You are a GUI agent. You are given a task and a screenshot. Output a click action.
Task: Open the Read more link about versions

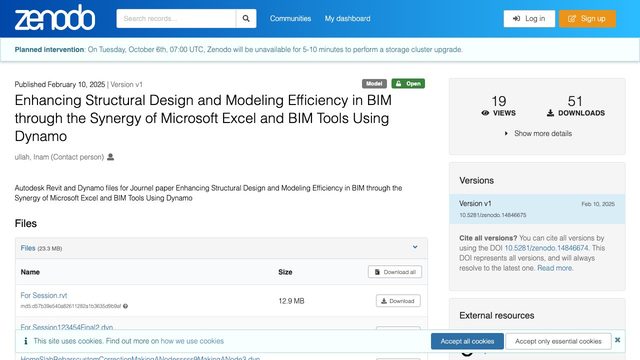point(555,268)
